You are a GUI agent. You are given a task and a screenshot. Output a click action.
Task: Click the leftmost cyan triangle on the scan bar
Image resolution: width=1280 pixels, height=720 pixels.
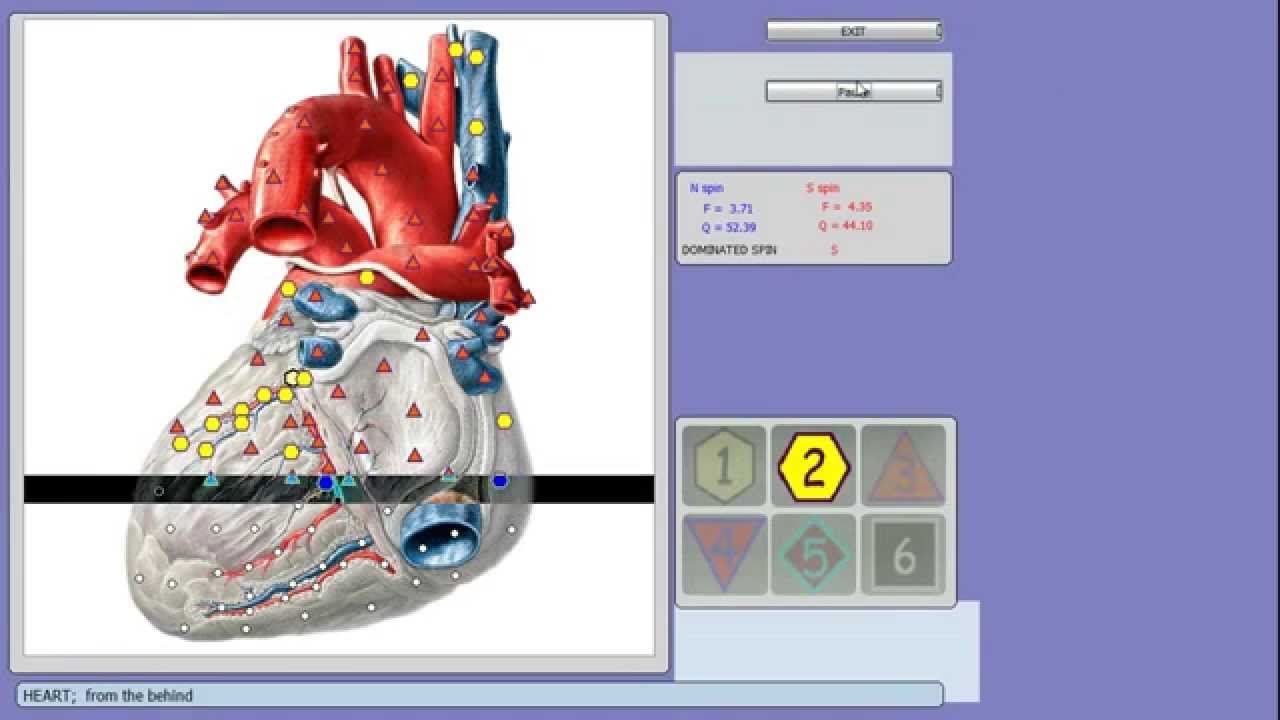(x=211, y=480)
